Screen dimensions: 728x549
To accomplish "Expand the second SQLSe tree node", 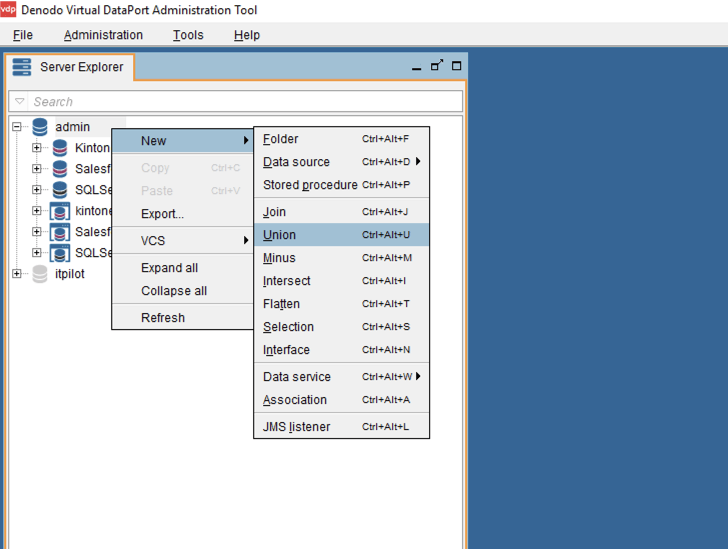I will (x=37, y=252).
